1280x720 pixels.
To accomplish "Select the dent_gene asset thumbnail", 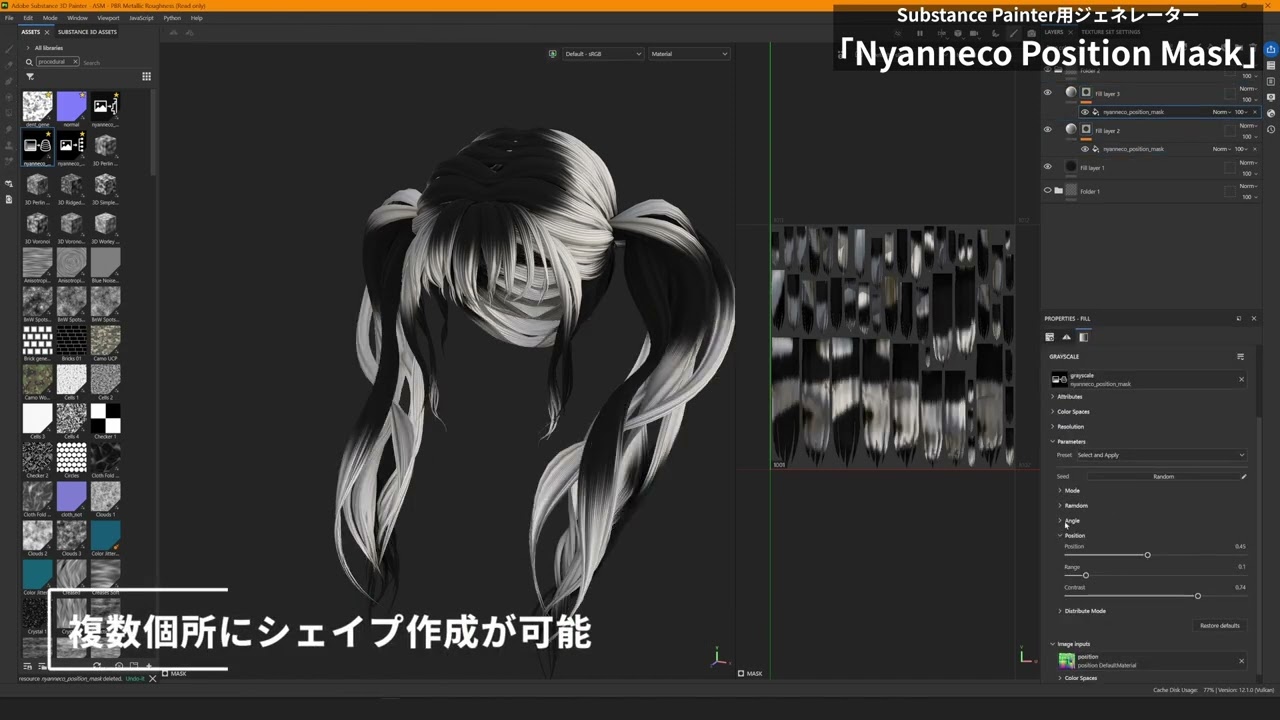I will [37, 106].
